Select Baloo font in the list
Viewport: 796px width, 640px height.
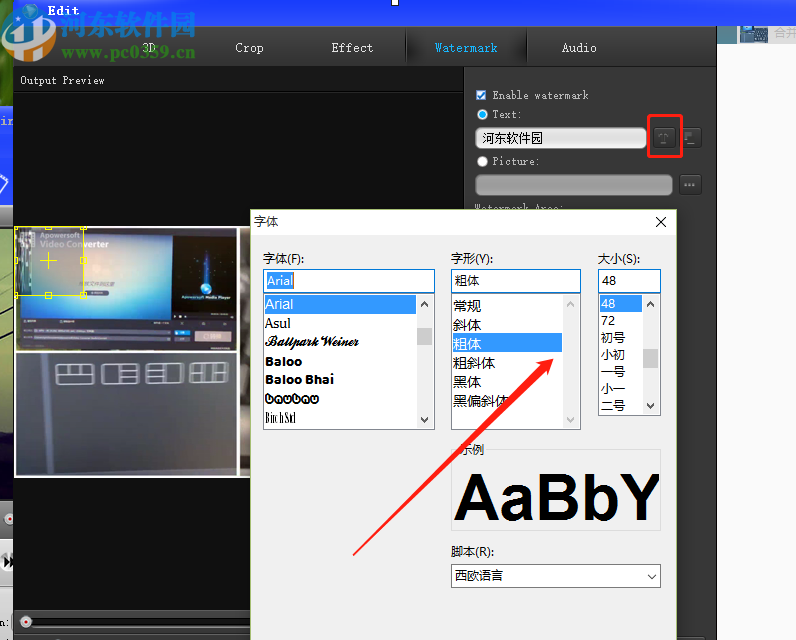tap(340, 361)
